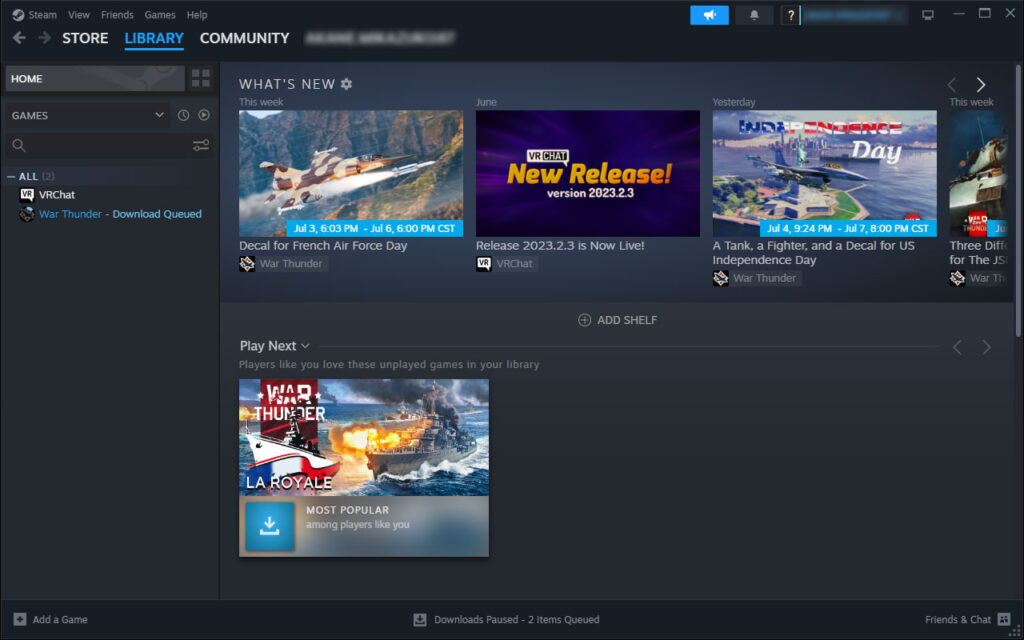The height and width of the screenshot is (640, 1024).
Task: Select War Thunder - Download Queued entry
Action: coord(120,214)
